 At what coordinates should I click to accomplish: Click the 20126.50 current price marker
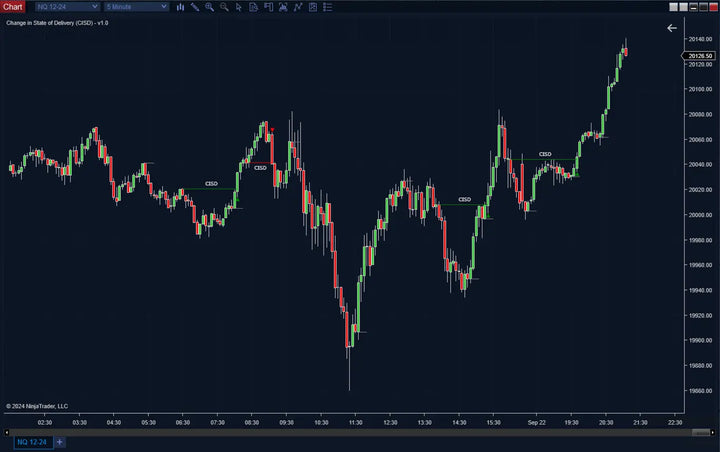click(x=700, y=56)
